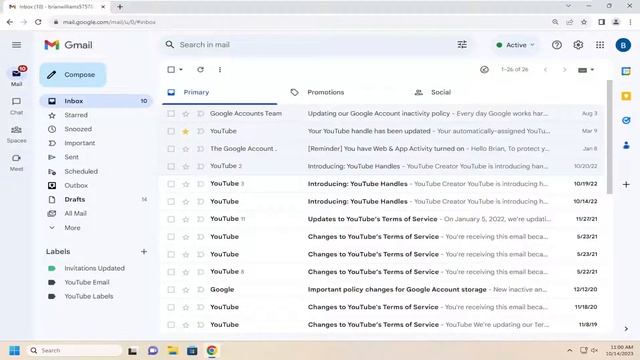This screenshot has height=360, width=640.
Task: Open Contacts side panel
Action: pyautogui.click(x=626, y=145)
